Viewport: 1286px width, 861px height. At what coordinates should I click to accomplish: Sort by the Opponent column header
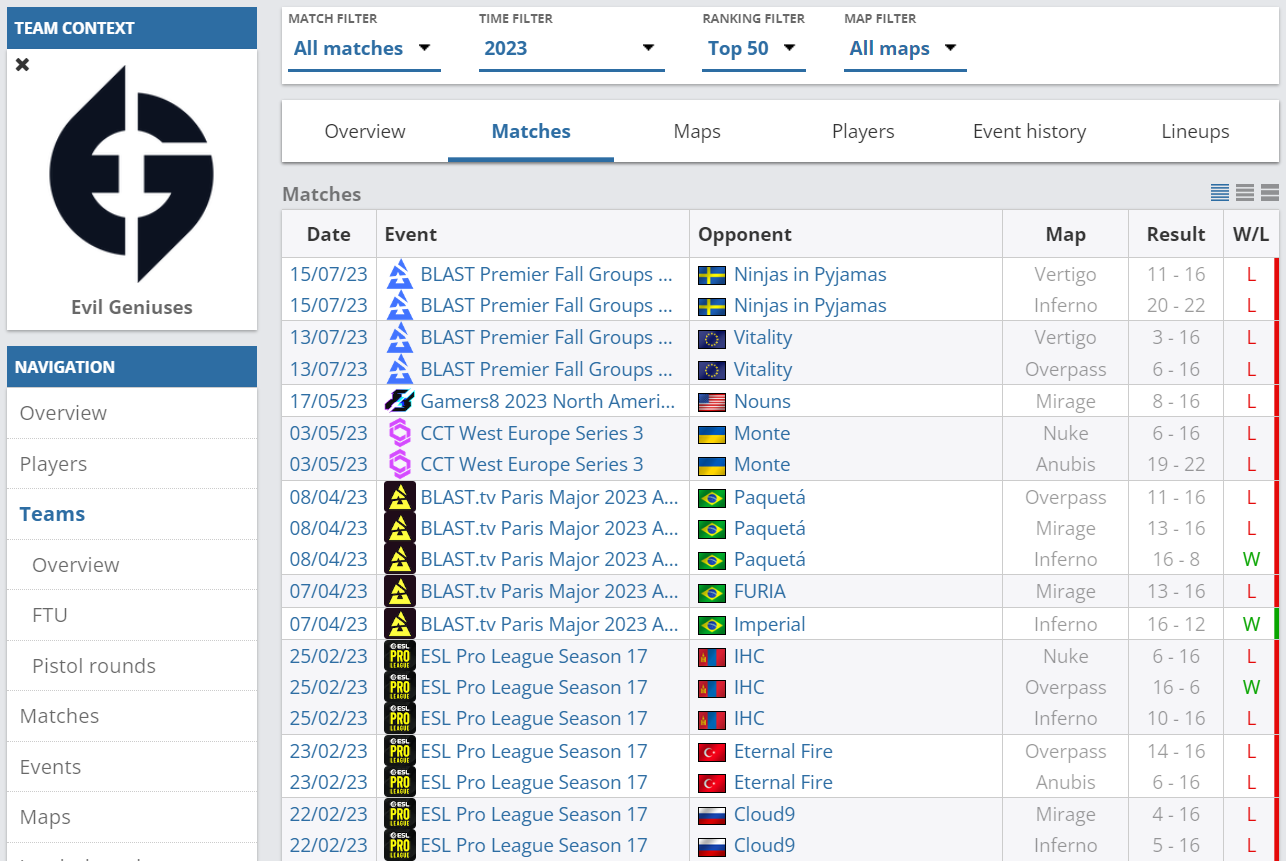coord(846,234)
